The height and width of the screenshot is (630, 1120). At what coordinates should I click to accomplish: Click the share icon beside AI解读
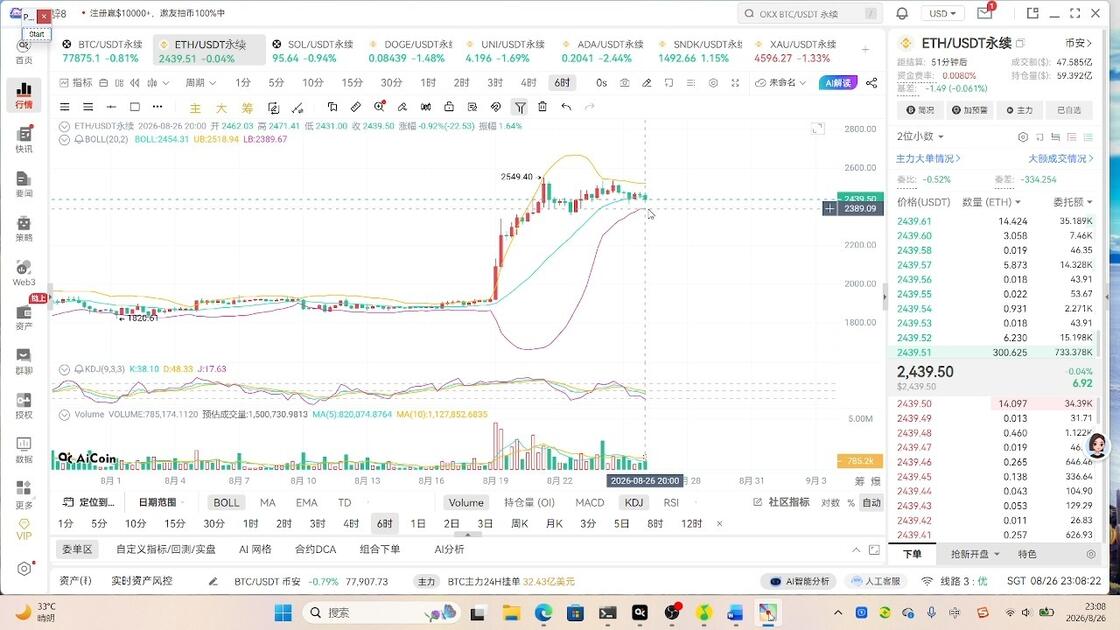871,83
